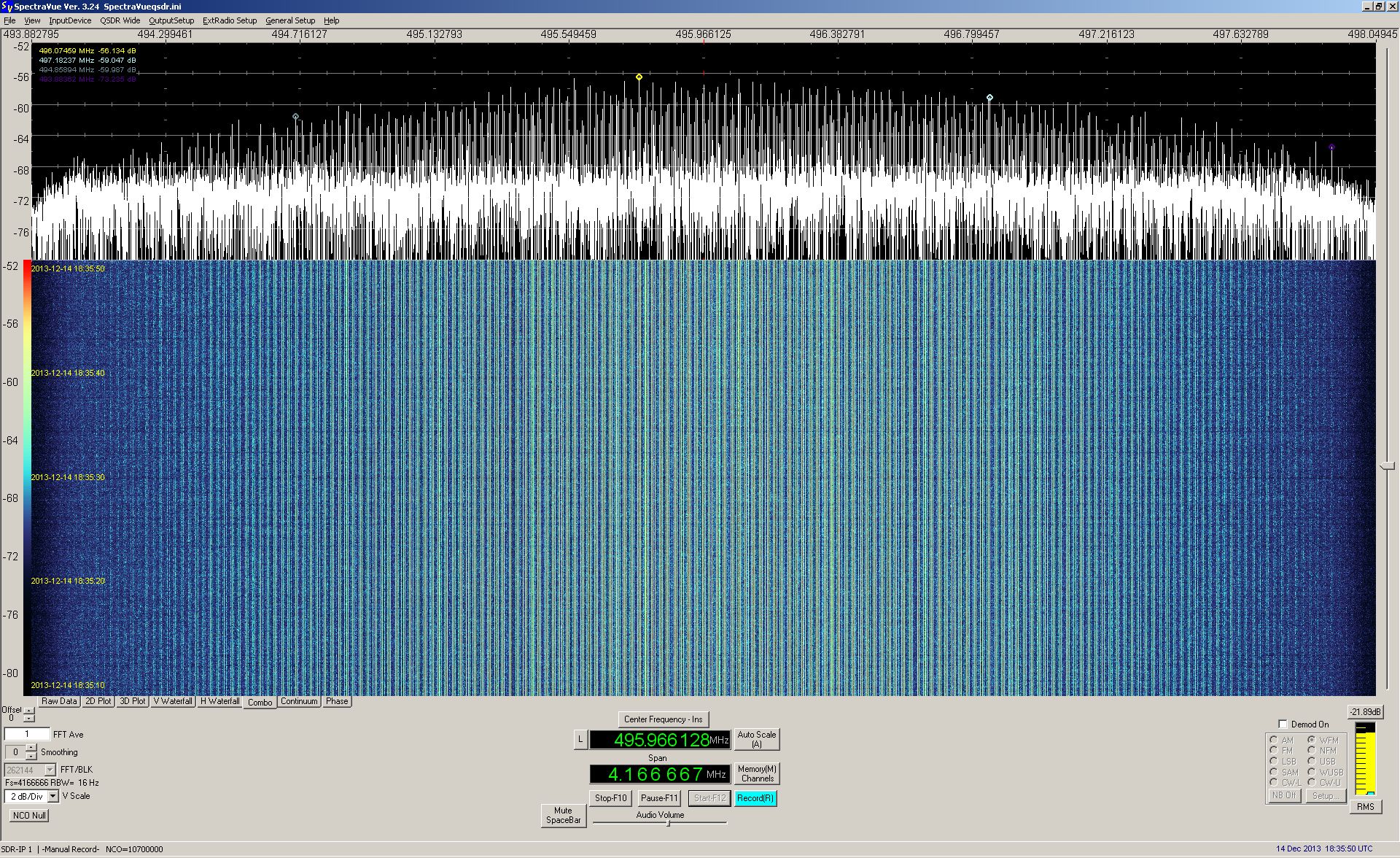The image size is (1400, 858).
Task: Expand the FFT/BLK size dropdown
Action: point(50,770)
